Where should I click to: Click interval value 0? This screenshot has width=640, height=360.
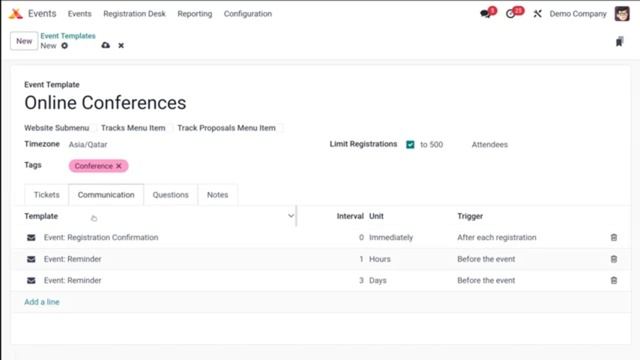361,238
